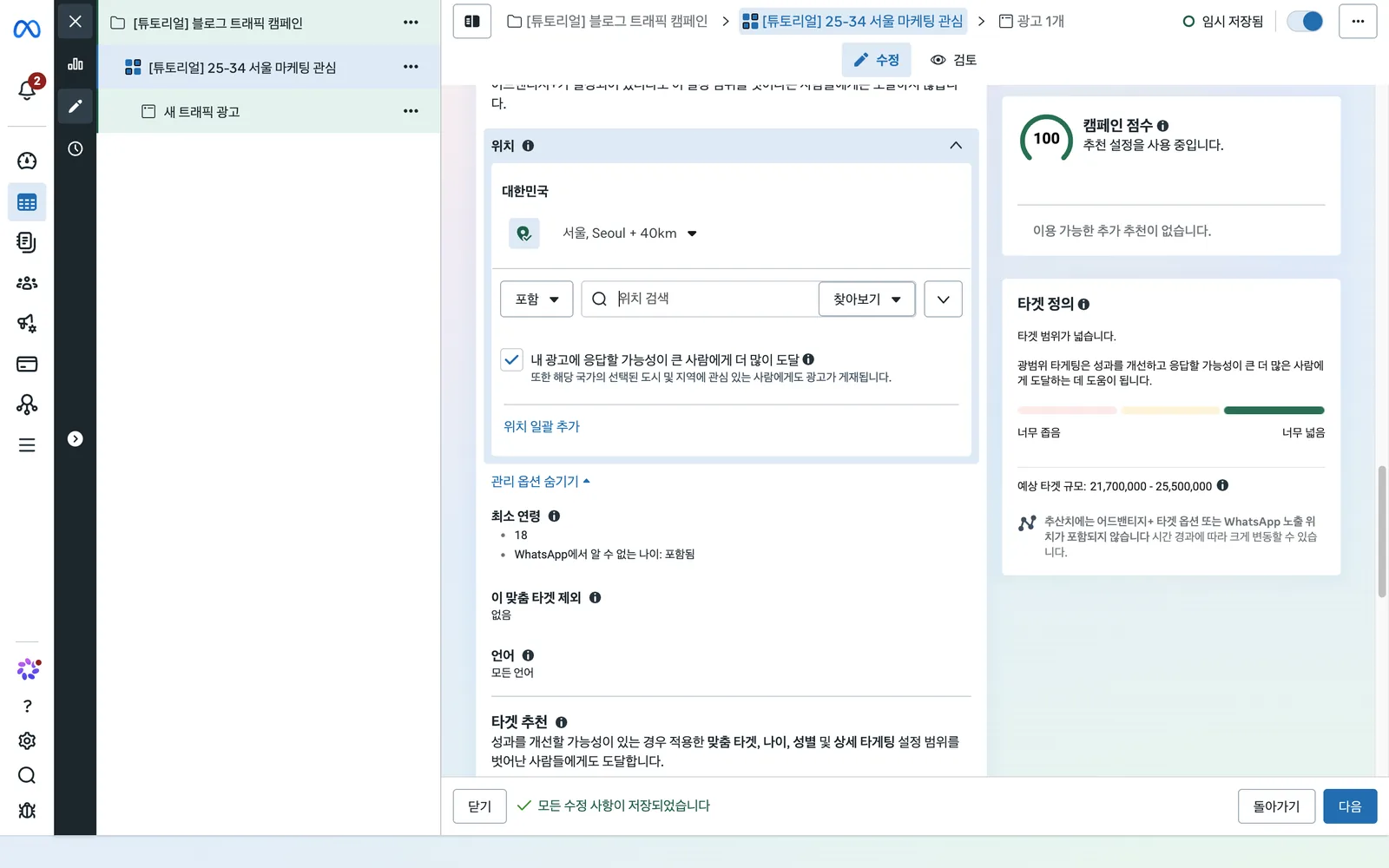Image resolution: width=1389 pixels, height=868 pixels.
Task: Open performance chart icon in dark panel
Action: [76, 63]
